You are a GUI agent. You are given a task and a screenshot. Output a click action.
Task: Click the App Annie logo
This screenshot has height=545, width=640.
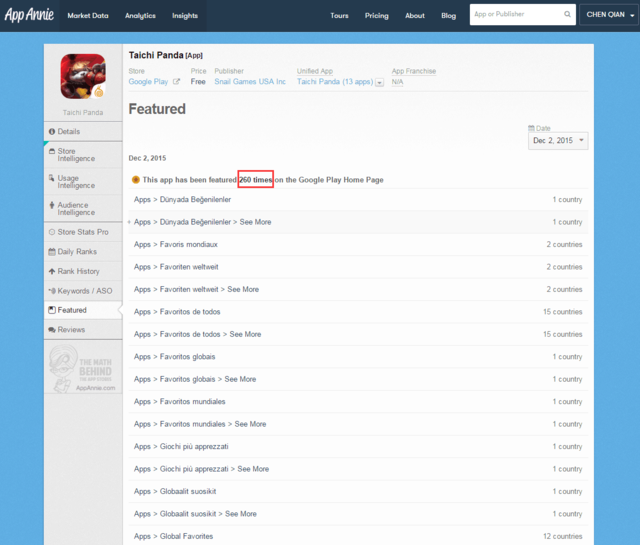29,15
